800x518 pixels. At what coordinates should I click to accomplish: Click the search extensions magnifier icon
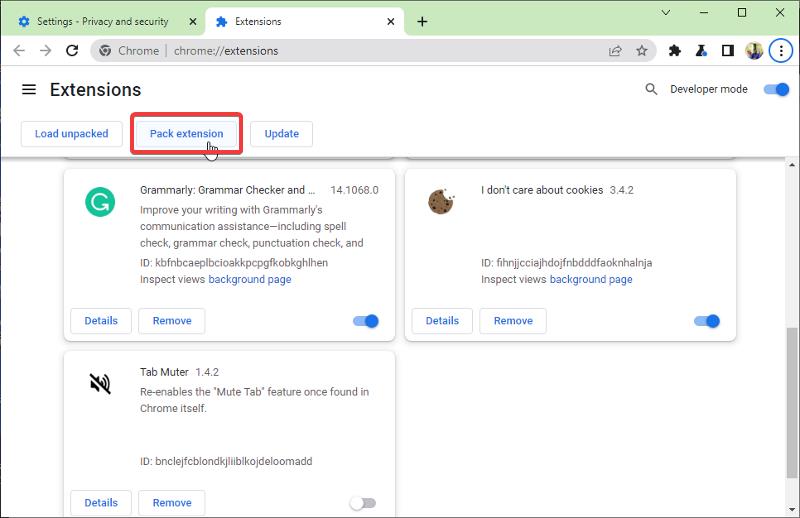pos(651,89)
